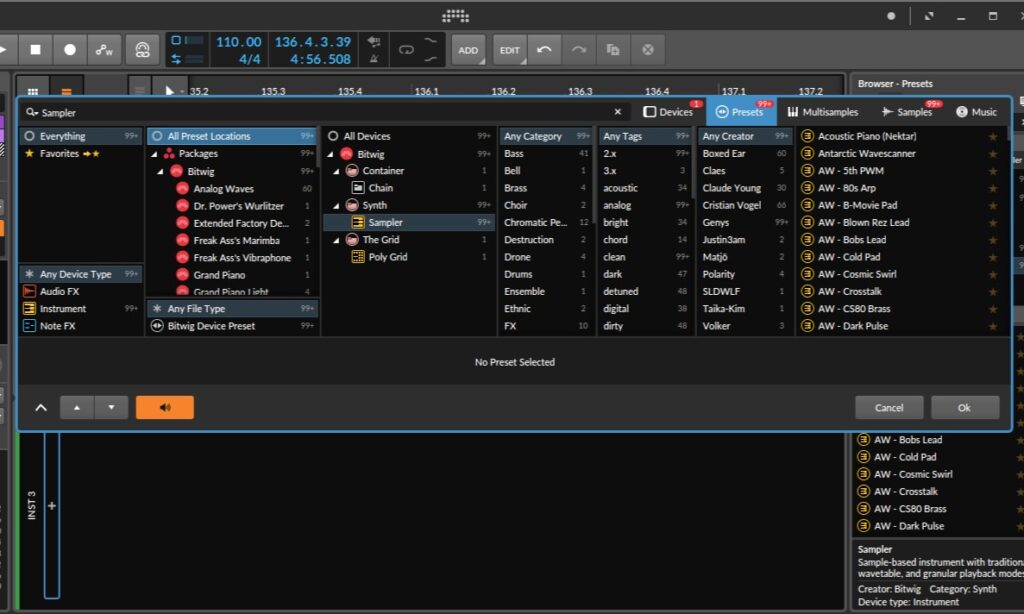The width and height of the screenshot is (1024, 614).
Task: Click the ADD button in toolbar
Action: 468,50
